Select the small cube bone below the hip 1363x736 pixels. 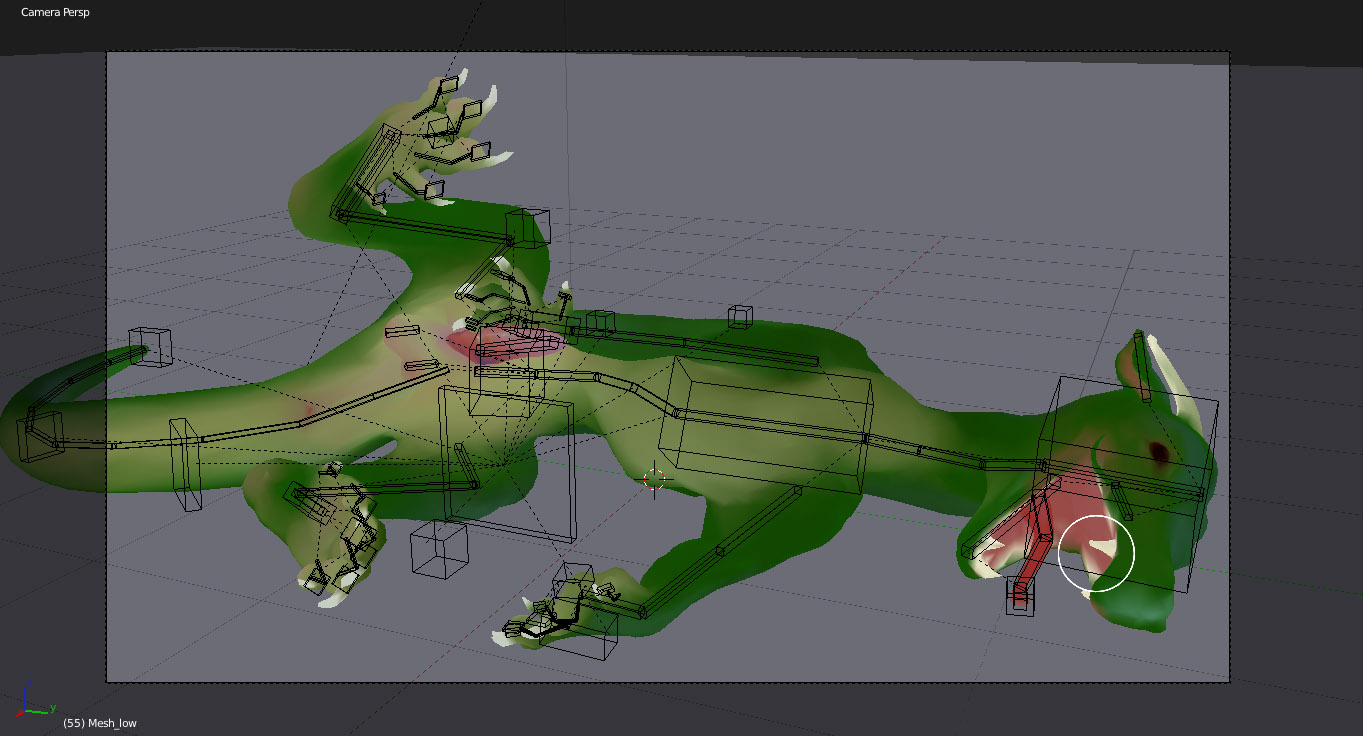coord(439,550)
